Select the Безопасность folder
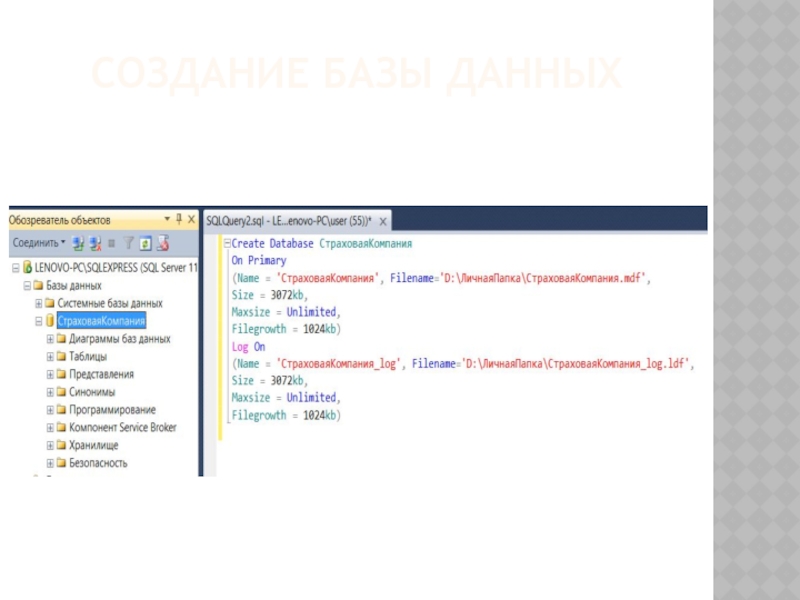 click(x=98, y=463)
